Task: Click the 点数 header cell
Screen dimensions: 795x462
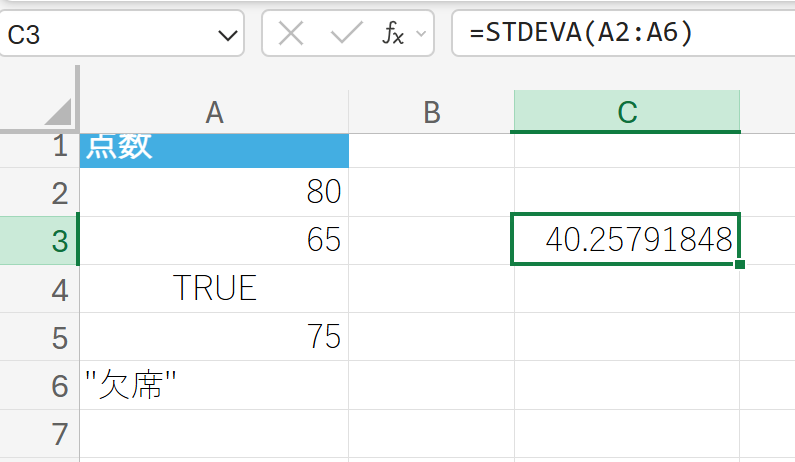Action: [214, 148]
